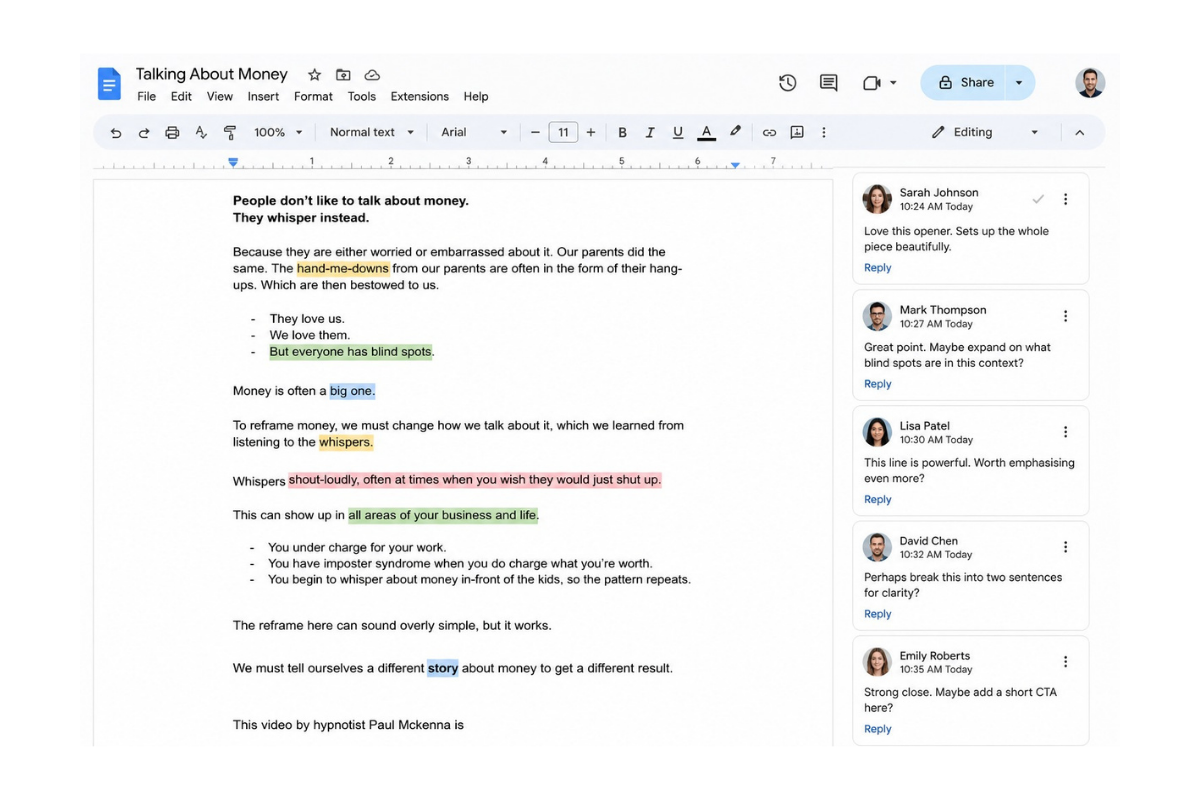Open version history clock icon
Screen dimensions: 1200x800
(788, 83)
